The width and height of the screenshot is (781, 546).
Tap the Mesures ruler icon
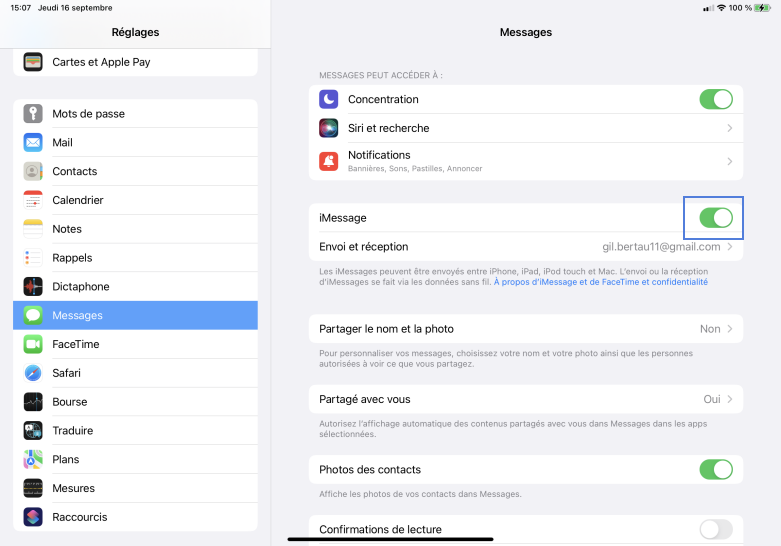[33, 488]
